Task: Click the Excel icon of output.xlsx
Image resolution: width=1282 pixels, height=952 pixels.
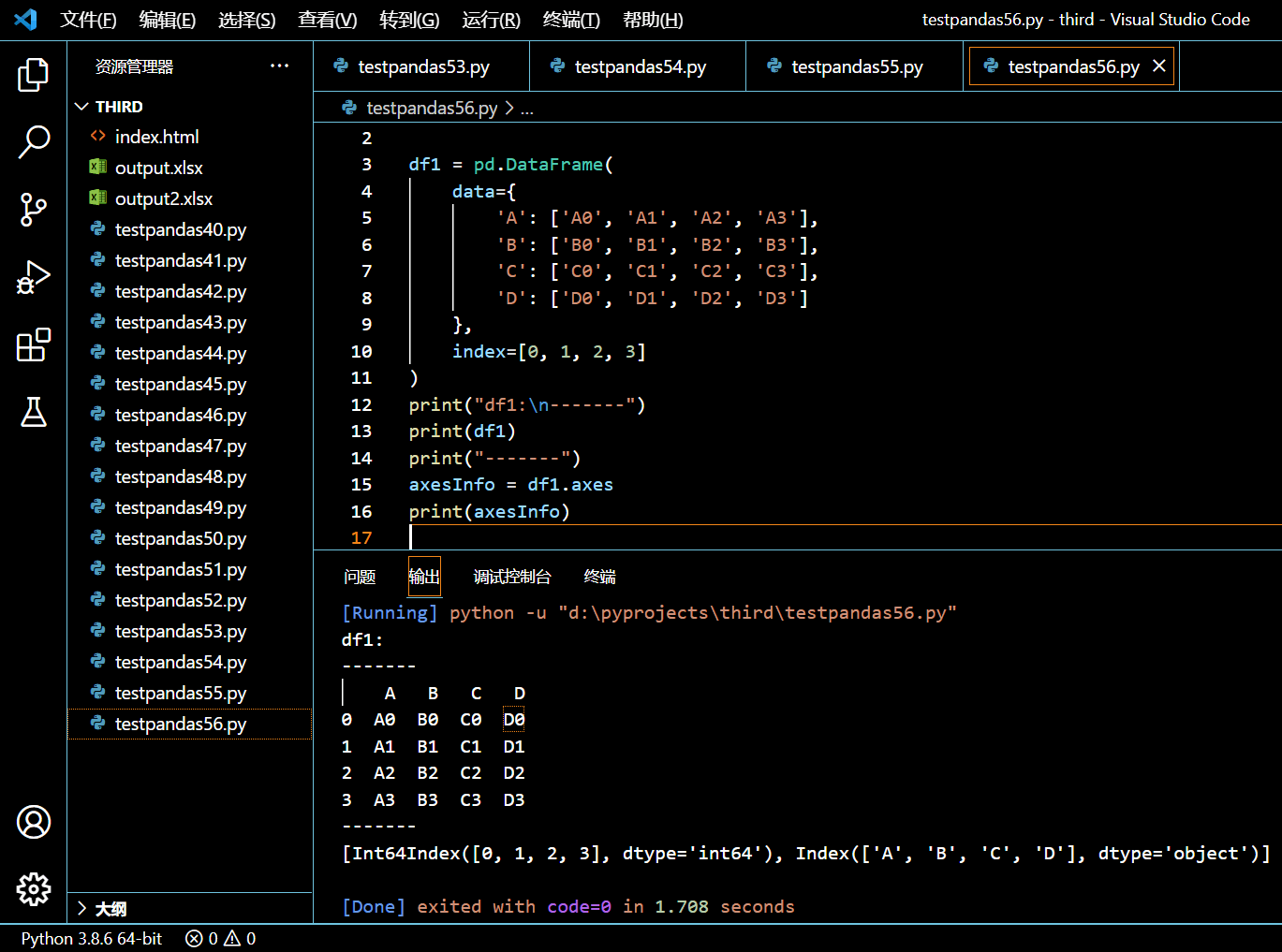Action: 97,167
